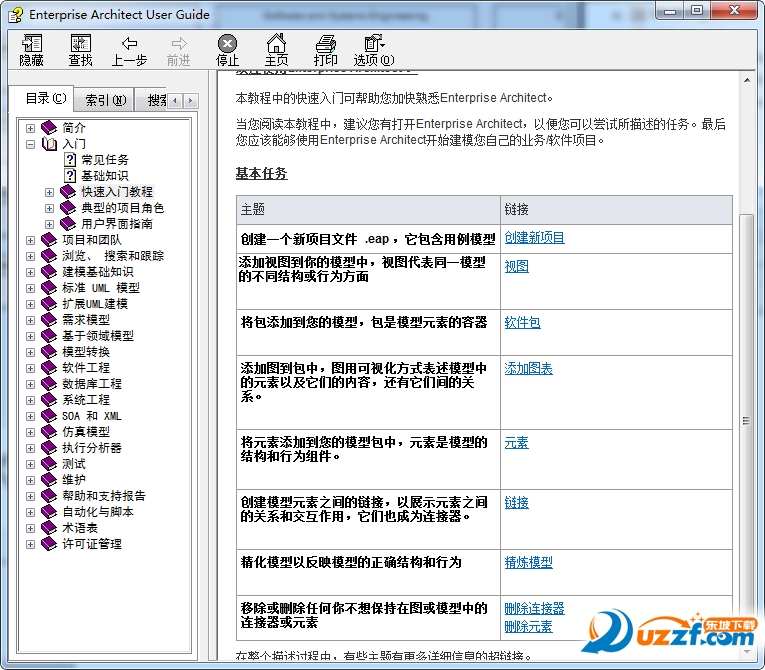Screen dimensions: 765x670
Task: Expand the 简介 tree node
Action: click(30, 128)
